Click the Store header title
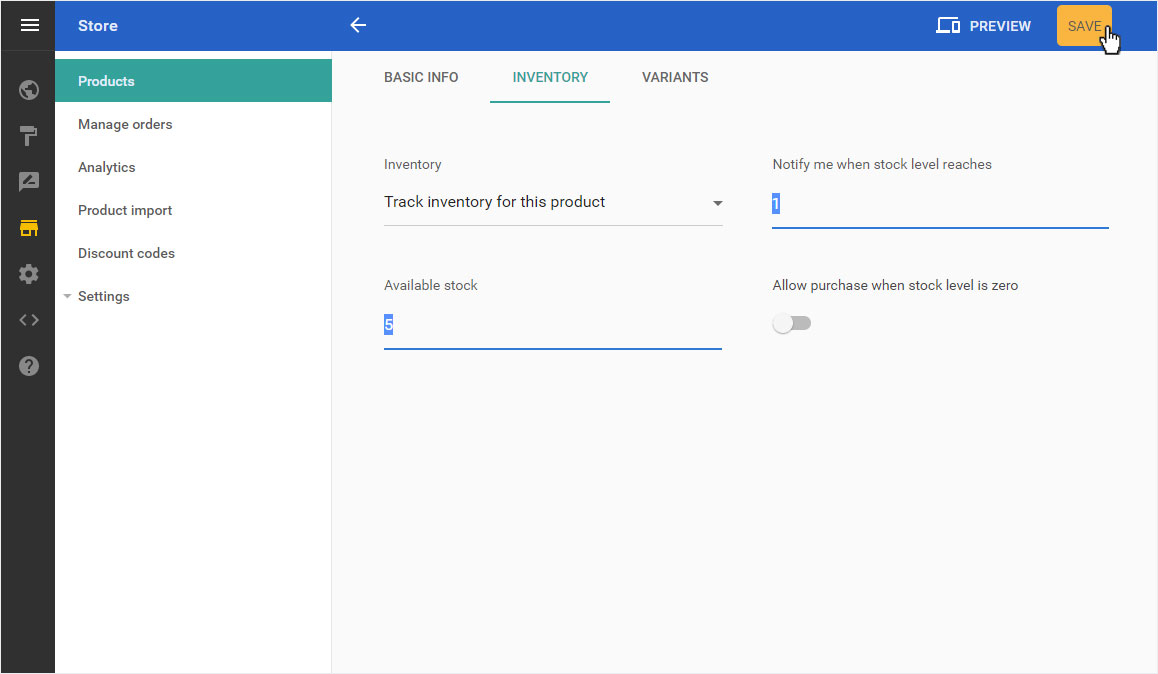Screen dimensions: 1158x674 pyautogui.click(x=98, y=26)
